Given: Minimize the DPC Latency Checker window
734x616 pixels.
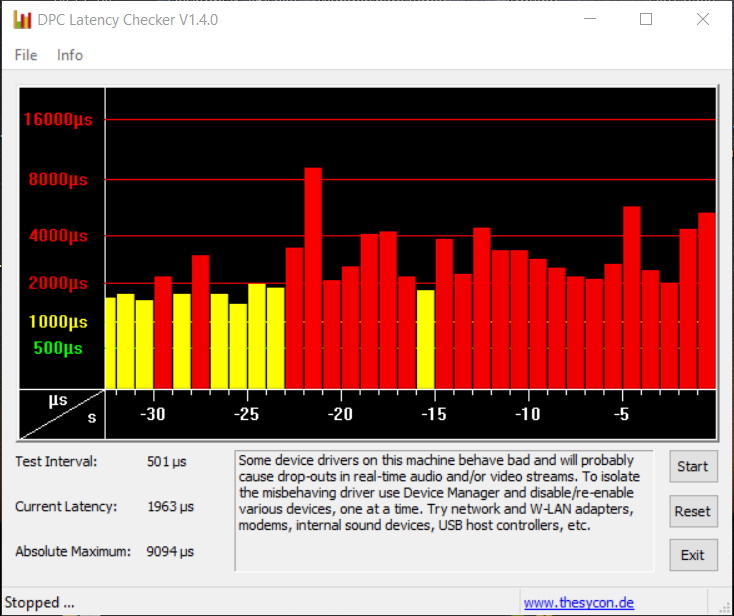Looking at the screenshot, I should pyautogui.click(x=590, y=19).
